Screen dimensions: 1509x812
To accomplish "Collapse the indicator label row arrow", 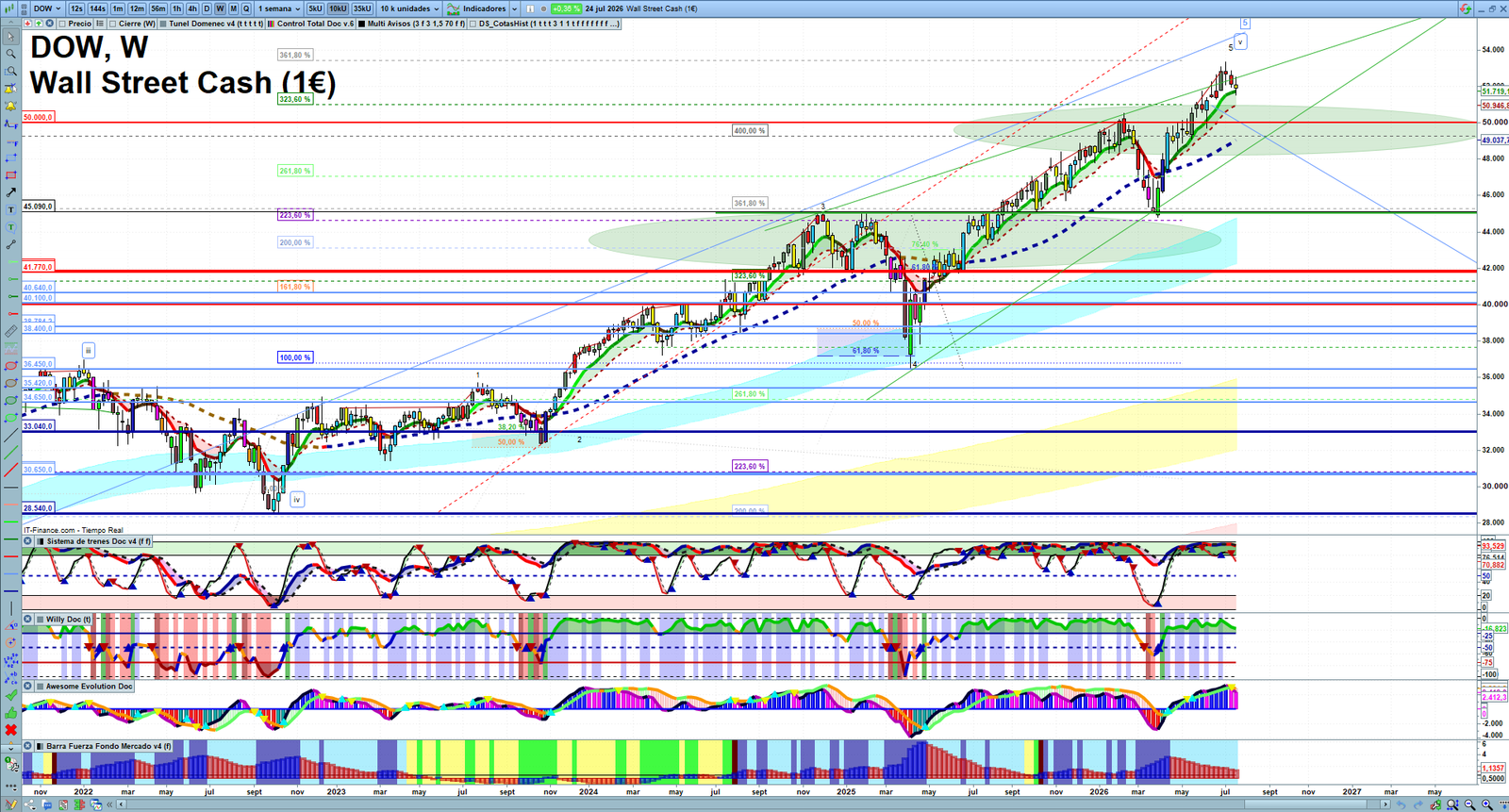I will (x=10, y=24).
